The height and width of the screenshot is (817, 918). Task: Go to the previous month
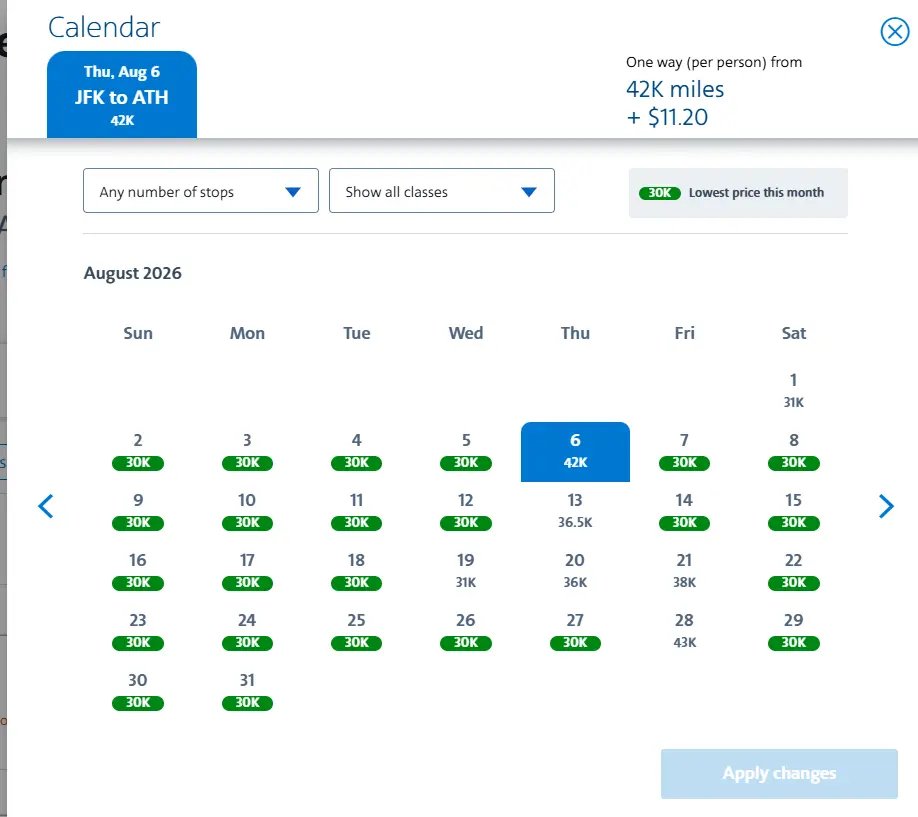pos(46,506)
